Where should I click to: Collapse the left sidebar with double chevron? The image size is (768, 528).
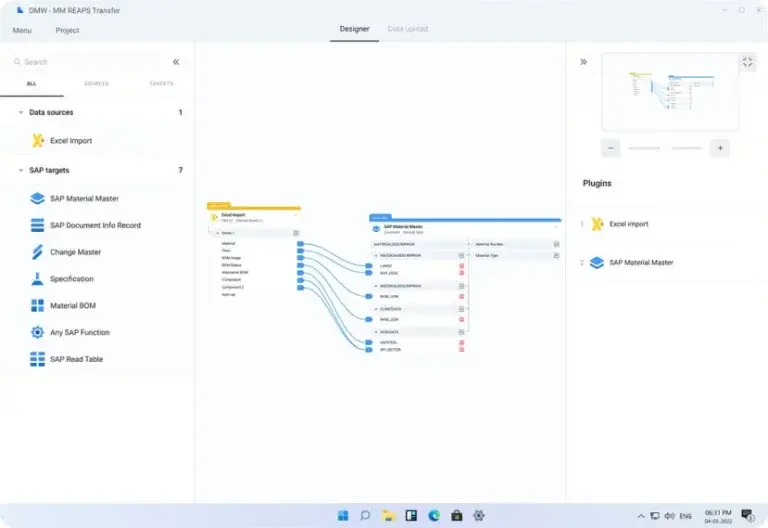point(176,62)
